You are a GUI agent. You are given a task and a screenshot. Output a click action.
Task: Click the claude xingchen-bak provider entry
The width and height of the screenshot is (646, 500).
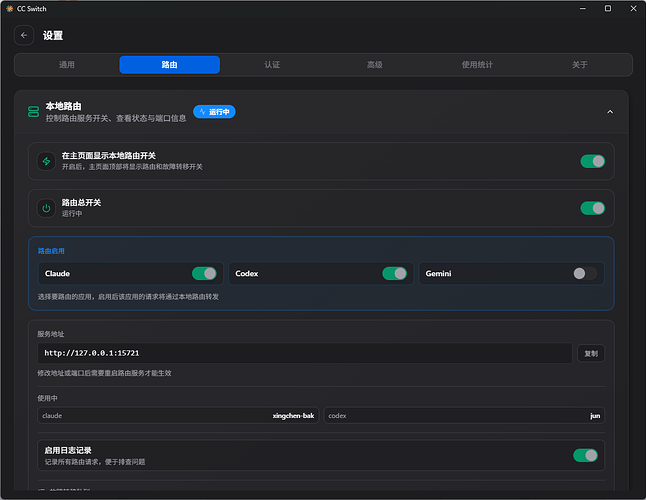(178, 416)
